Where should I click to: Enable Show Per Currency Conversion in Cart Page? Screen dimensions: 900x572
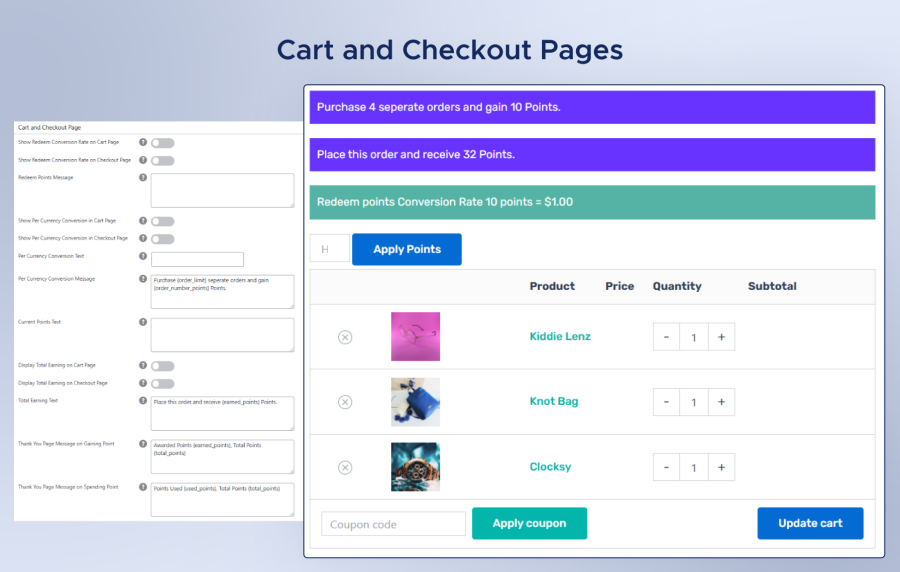(x=162, y=221)
